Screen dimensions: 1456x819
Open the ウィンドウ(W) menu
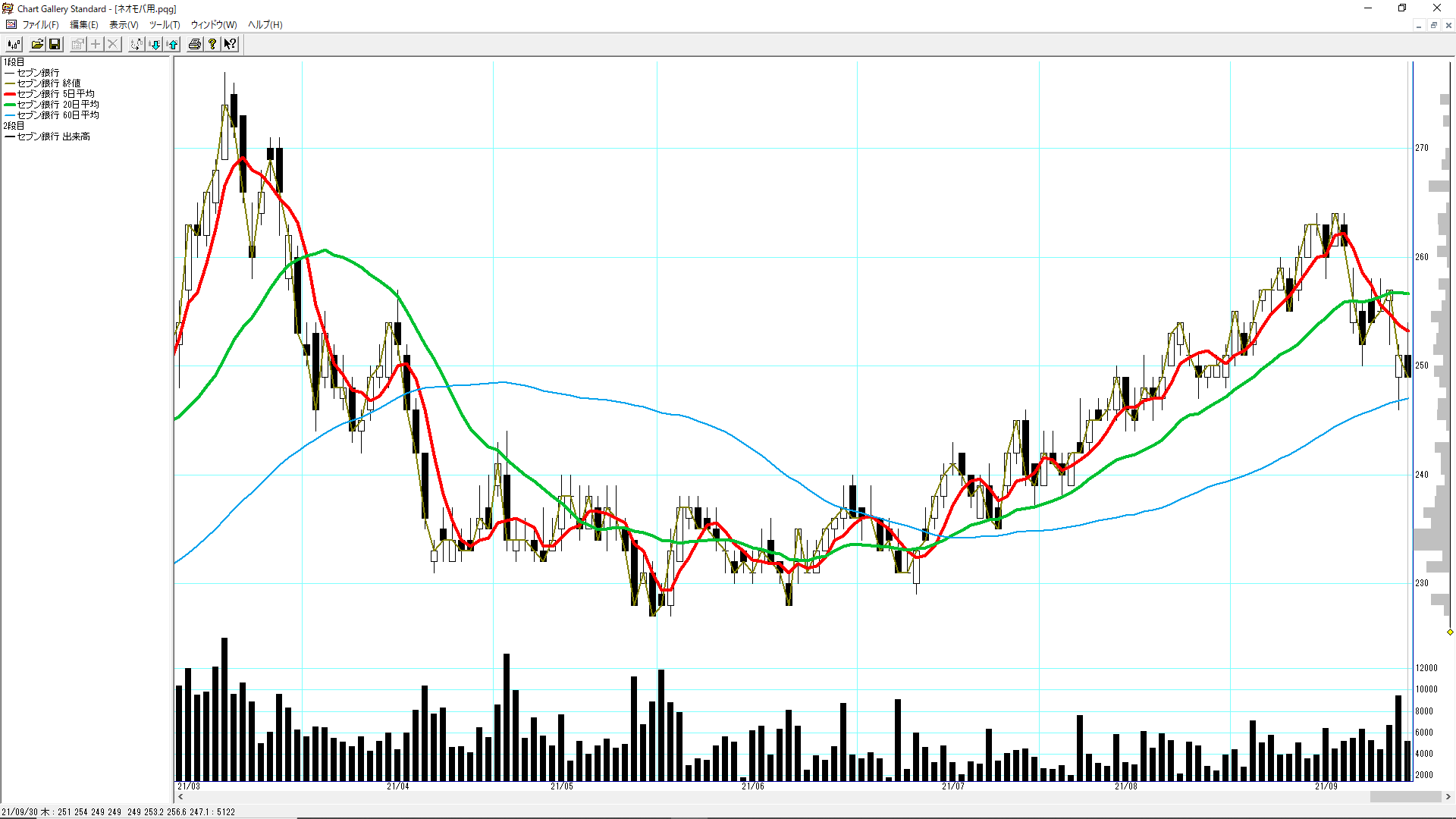tap(213, 25)
